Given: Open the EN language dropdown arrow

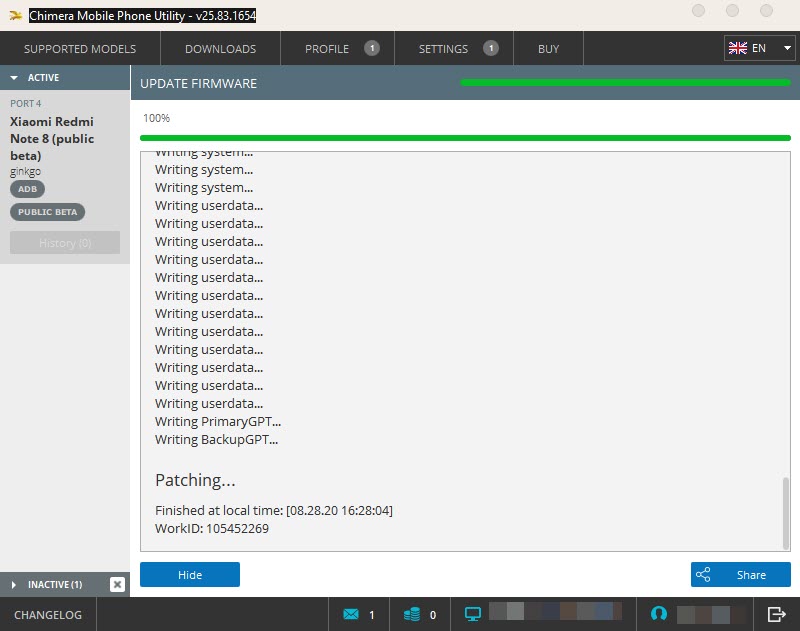Looking at the screenshot, I should point(787,48).
